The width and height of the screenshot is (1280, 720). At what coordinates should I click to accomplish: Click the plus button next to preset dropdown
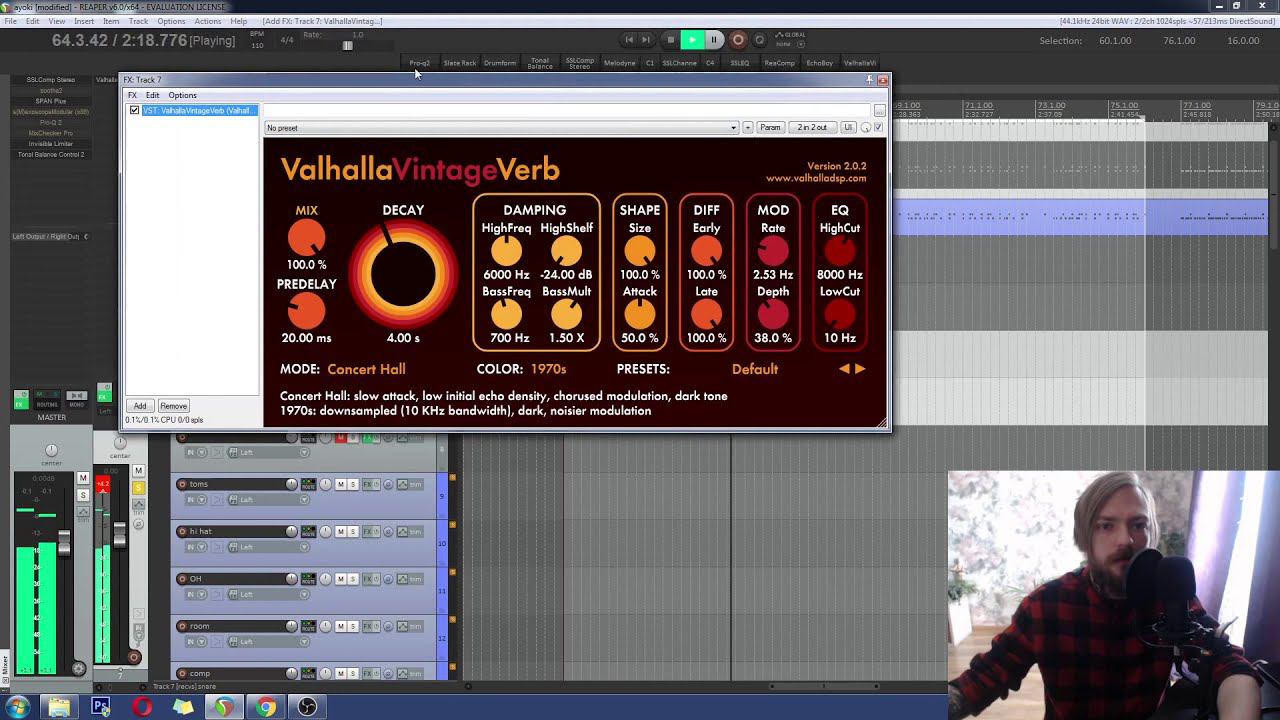click(748, 128)
